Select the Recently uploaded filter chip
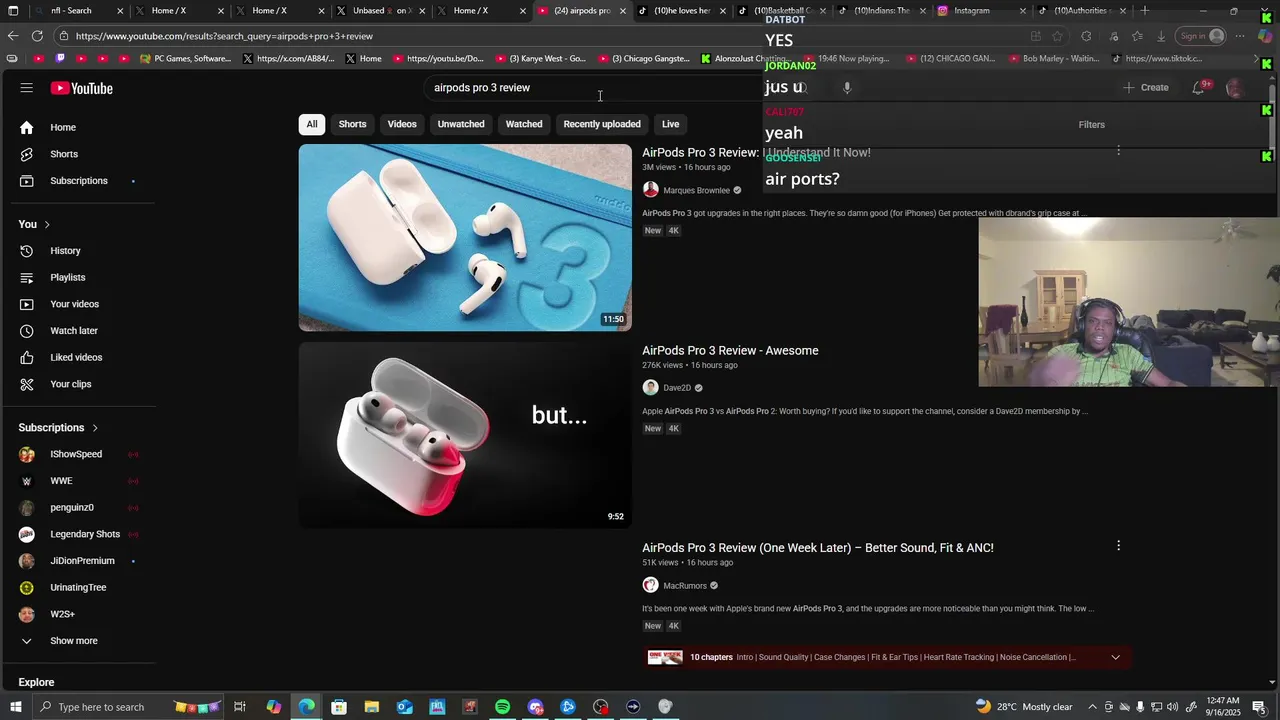This screenshot has height=720, width=1280. click(x=602, y=124)
